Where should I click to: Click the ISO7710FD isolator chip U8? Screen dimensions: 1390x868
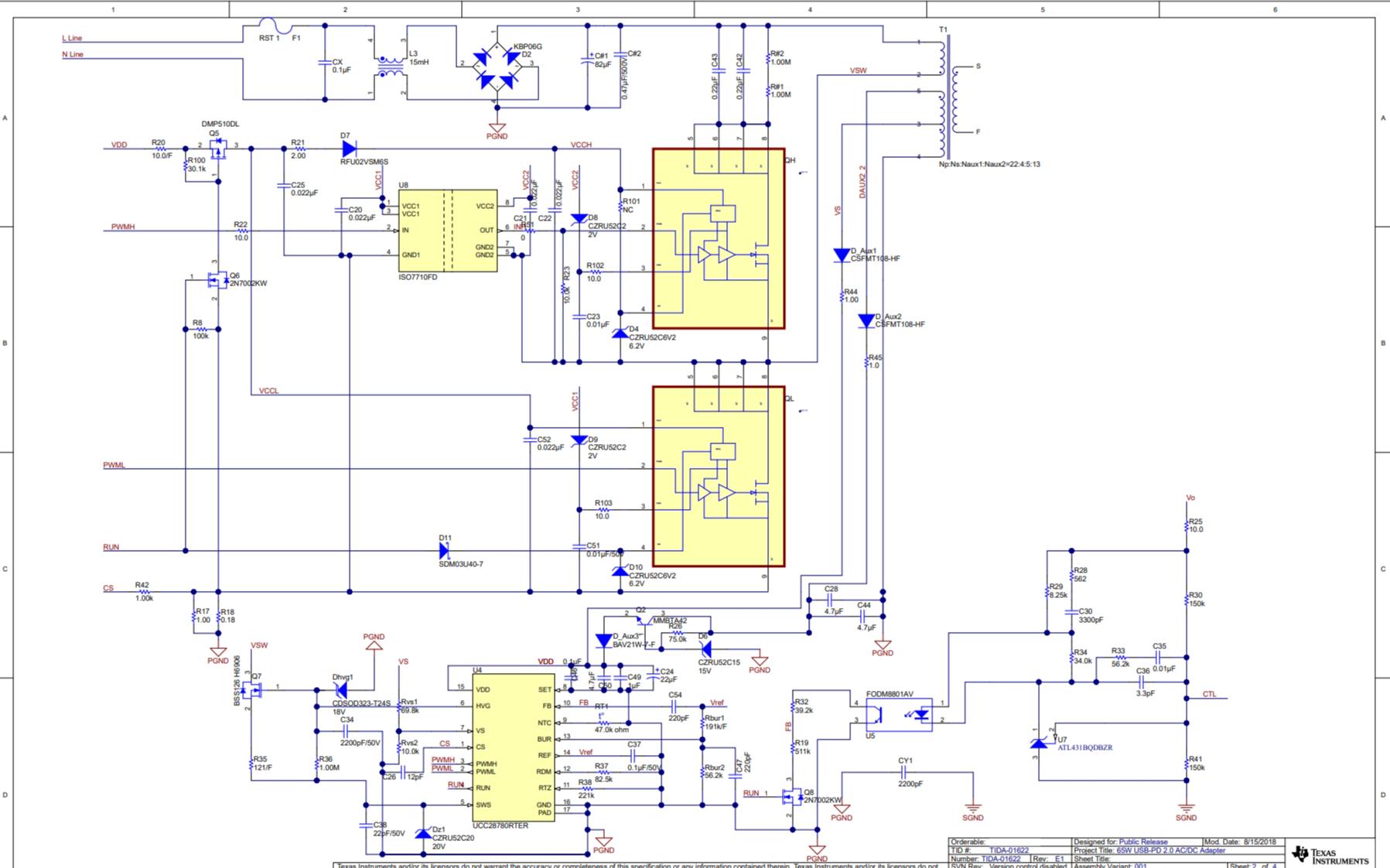[x=447, y=231]
